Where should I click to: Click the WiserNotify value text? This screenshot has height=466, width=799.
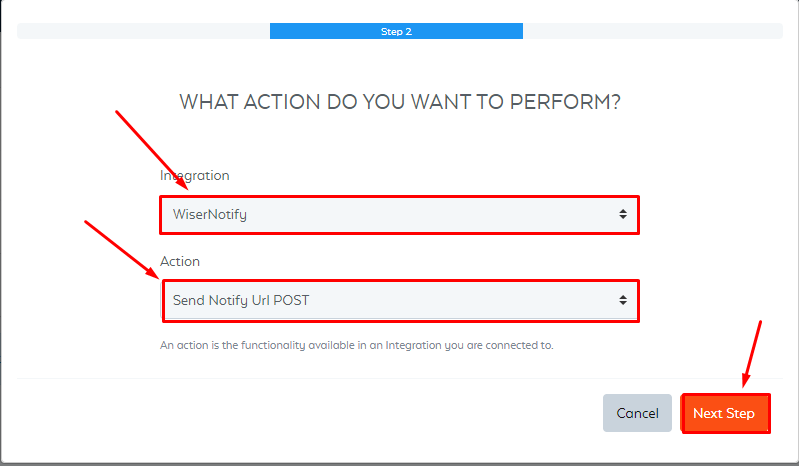pos(210,214)
